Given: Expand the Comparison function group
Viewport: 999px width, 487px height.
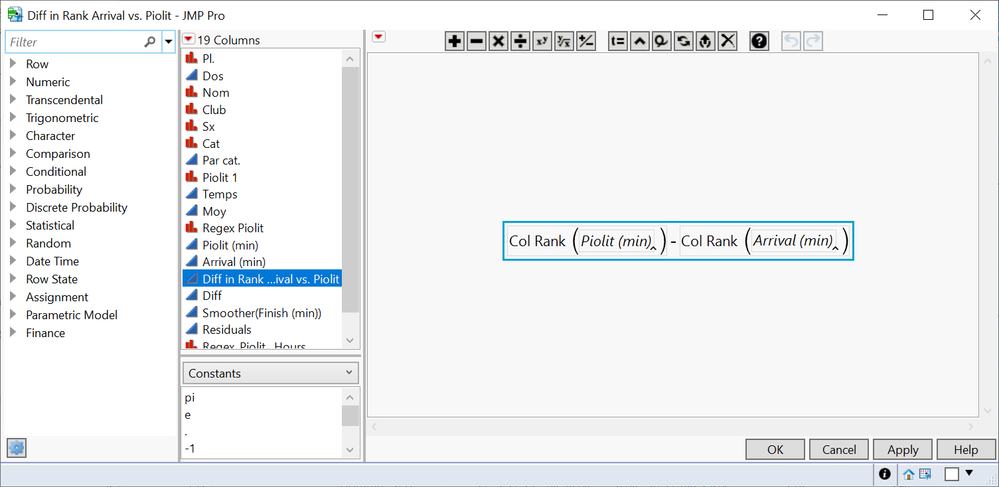Looking at the screenshot, I should coord(13,154).
